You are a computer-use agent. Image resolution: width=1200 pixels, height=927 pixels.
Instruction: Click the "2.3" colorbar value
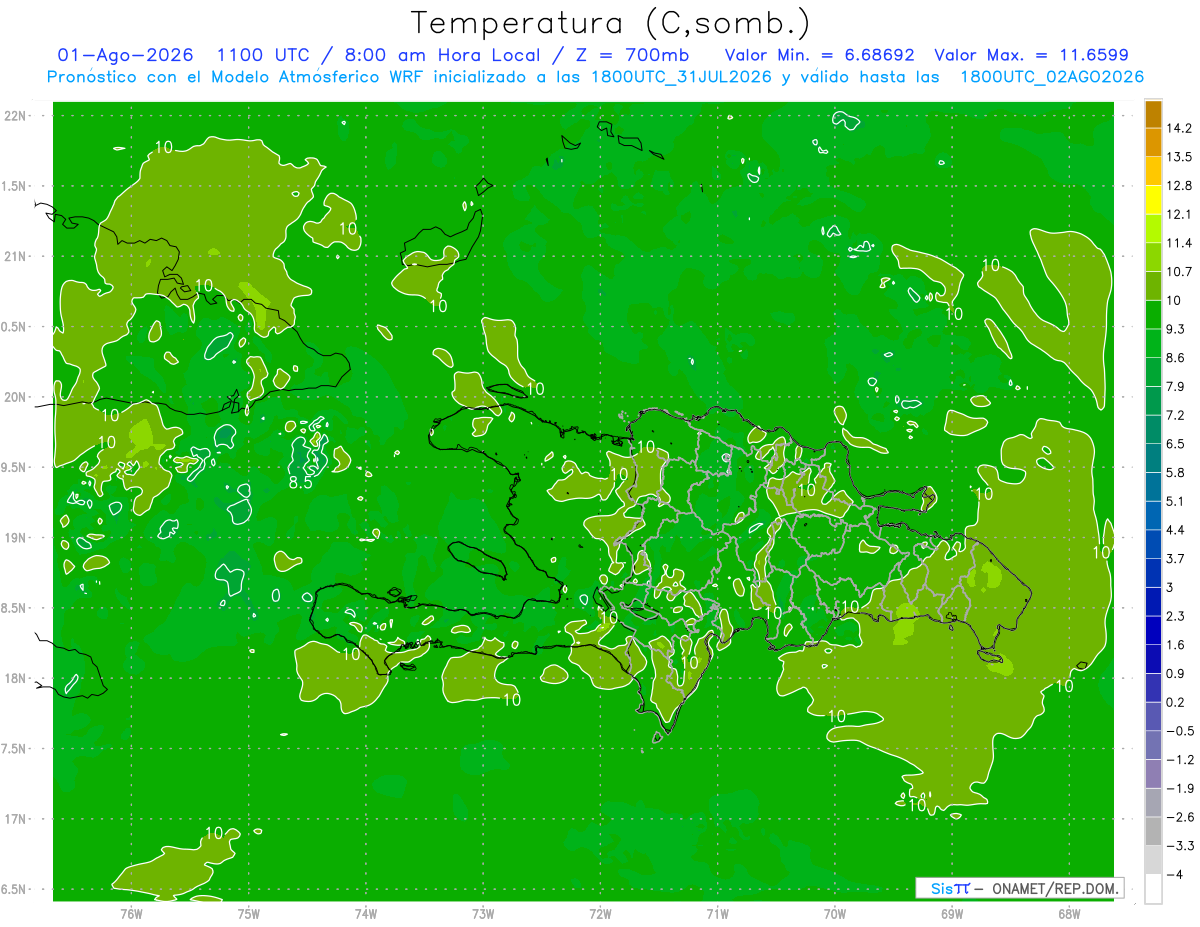pyautogui.click(x=1176, y=616)
